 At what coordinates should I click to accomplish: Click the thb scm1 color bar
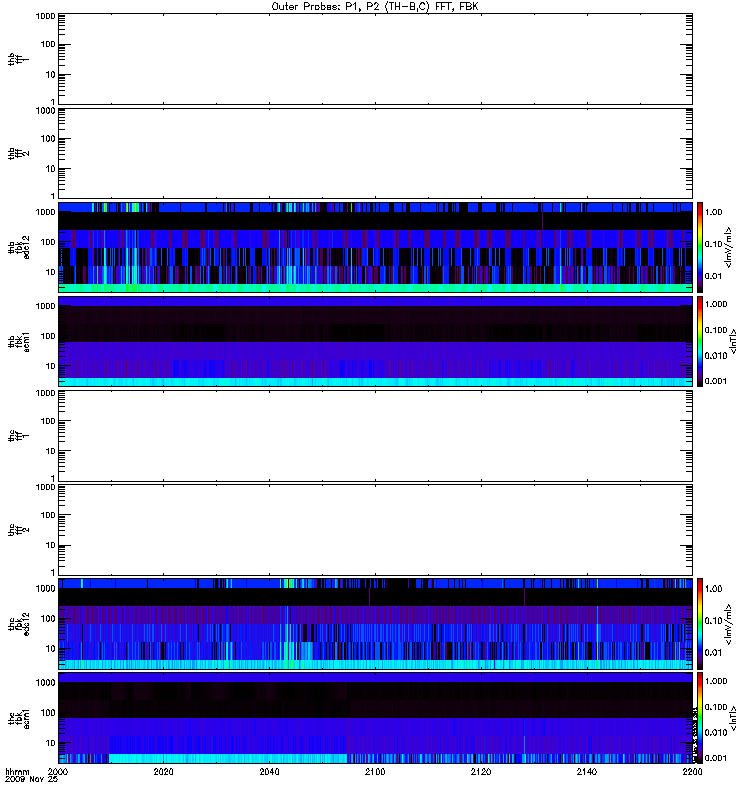[700, 341]
